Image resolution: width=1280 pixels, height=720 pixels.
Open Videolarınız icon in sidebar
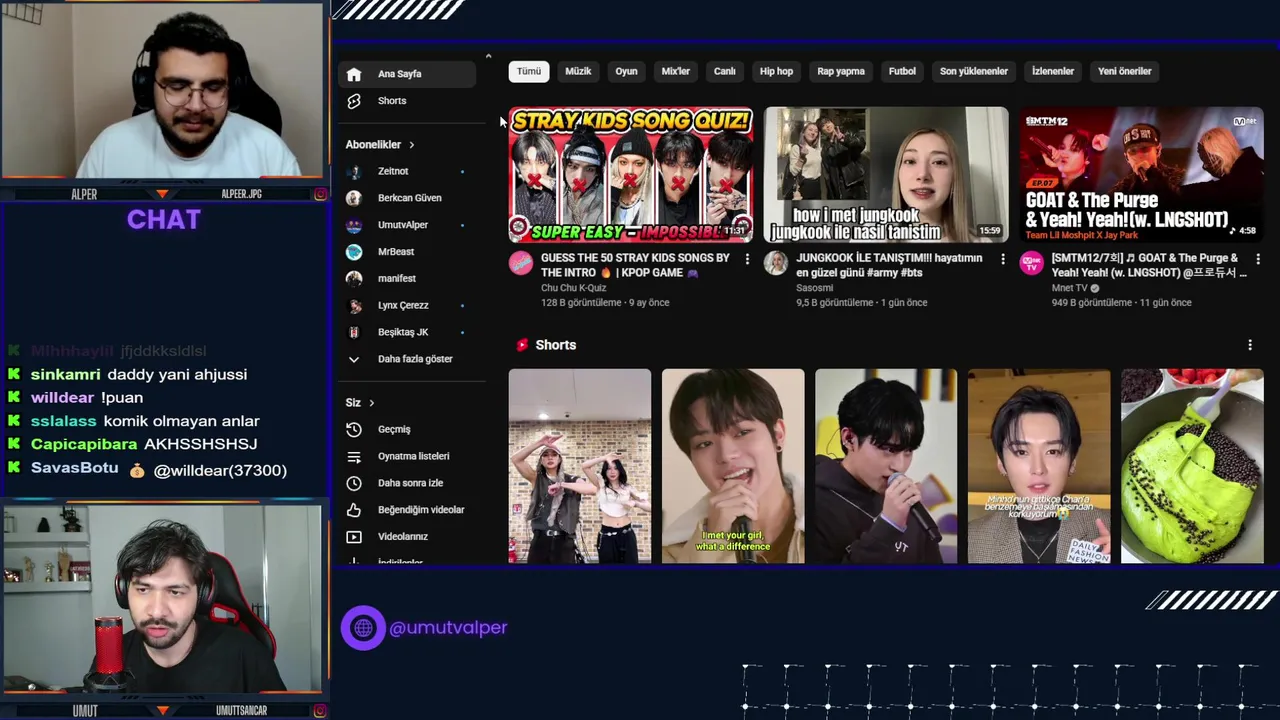click(353, 537)
